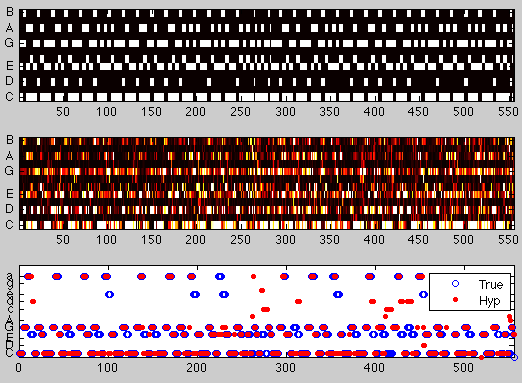Click tick 100 under the True/Hyp scatter plot
This screenshot has width=522, height=383.
click(x=107, y=368)
